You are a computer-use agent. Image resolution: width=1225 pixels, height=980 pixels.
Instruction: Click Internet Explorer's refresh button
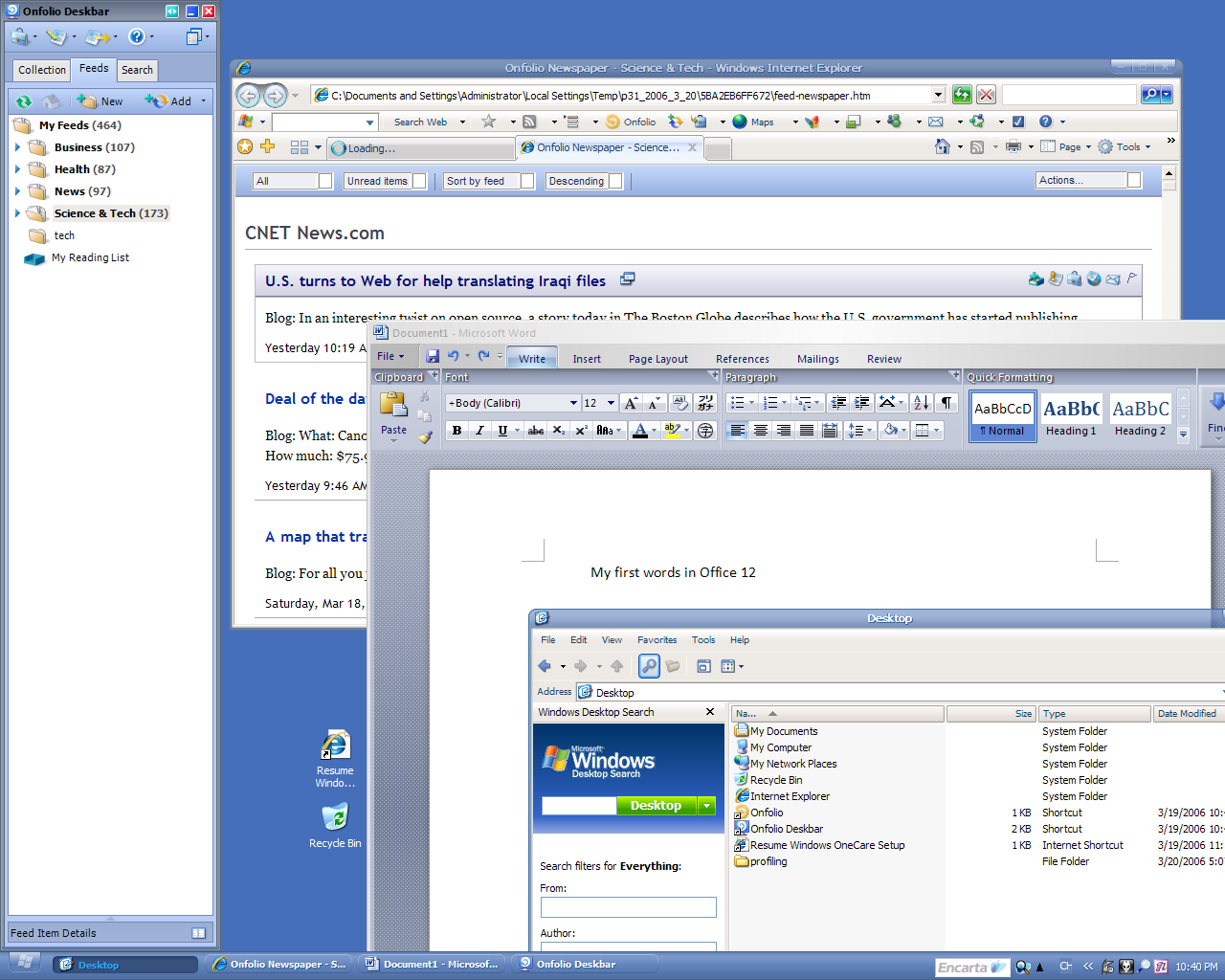[x=962, y=95]
